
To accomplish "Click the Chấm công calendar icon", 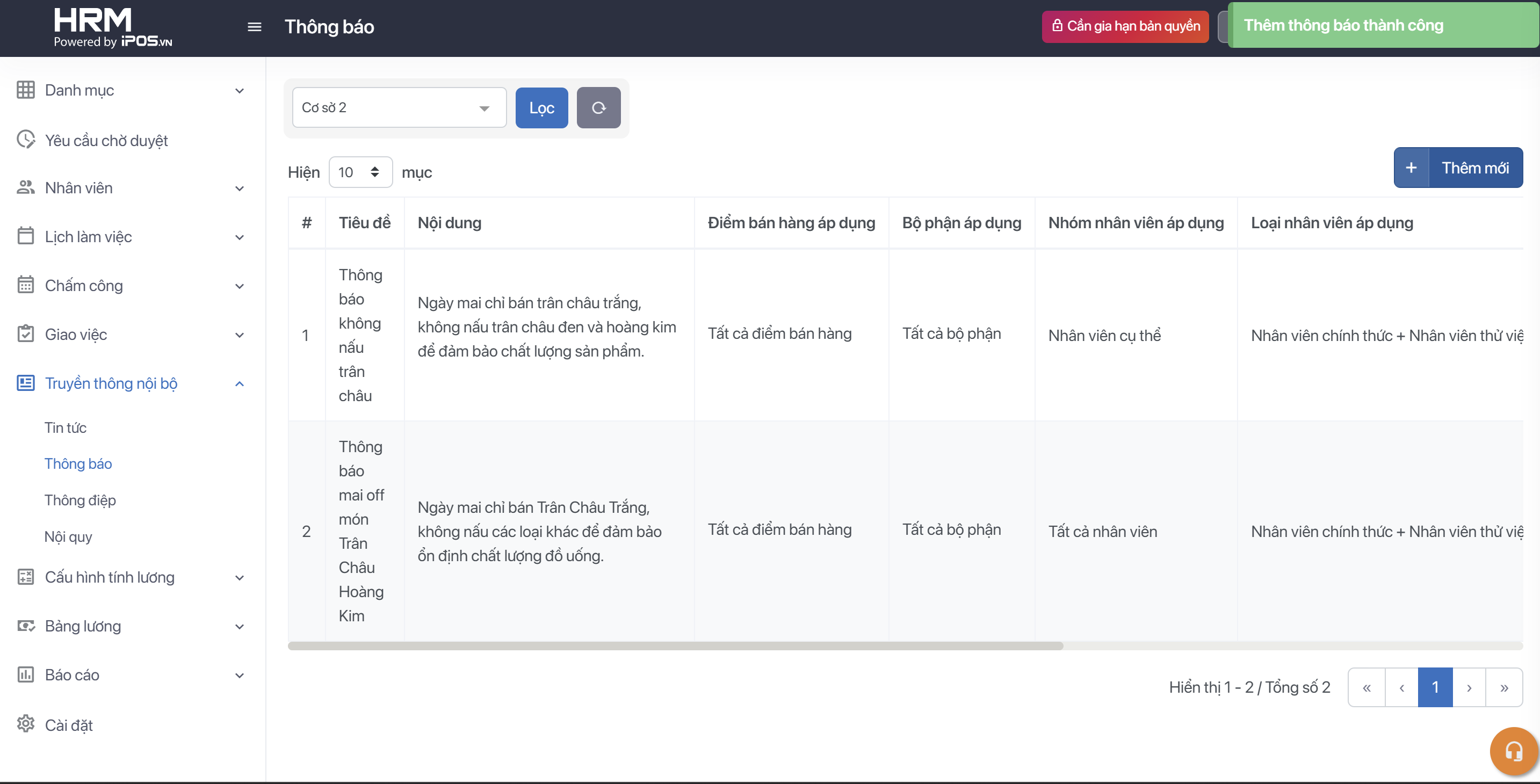I will point(26,285).
